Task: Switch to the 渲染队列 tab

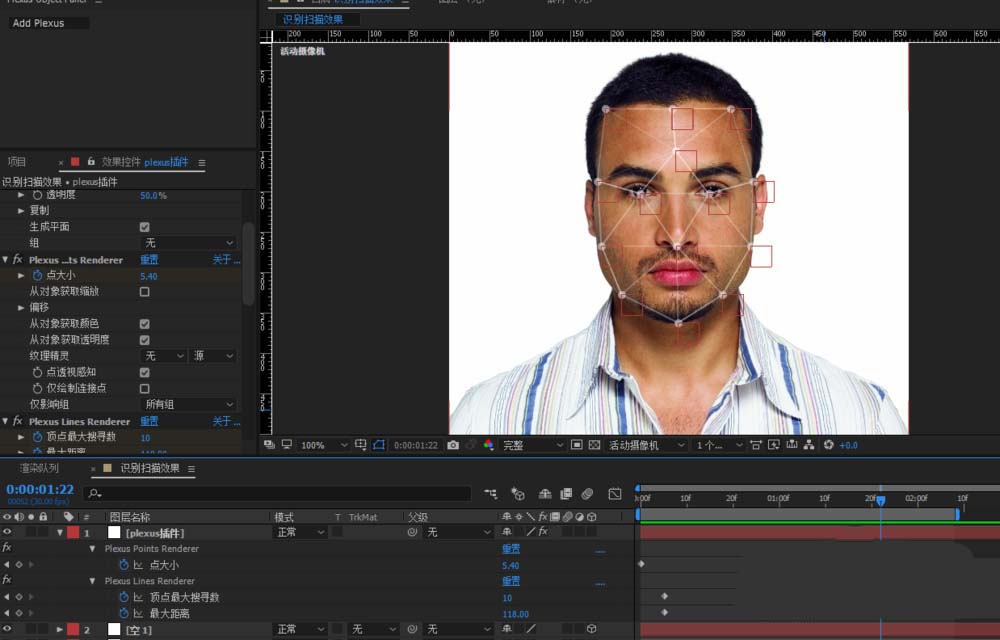Action: coord(39,468)
